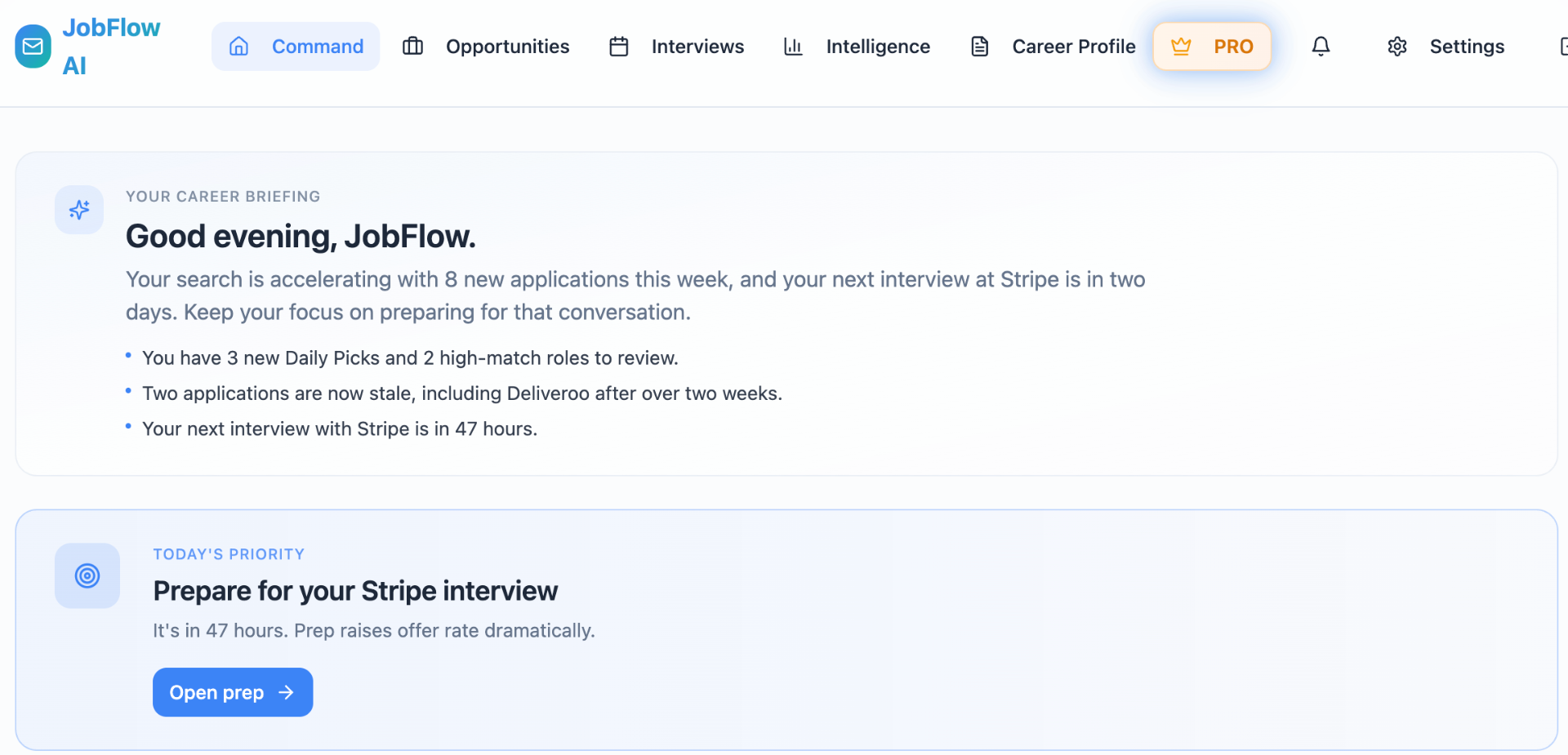Click the 'Stripe is in 47 hours' bullet
Image resolution: width=1568 pixels, height=755 pixels.
pos(340,429)
